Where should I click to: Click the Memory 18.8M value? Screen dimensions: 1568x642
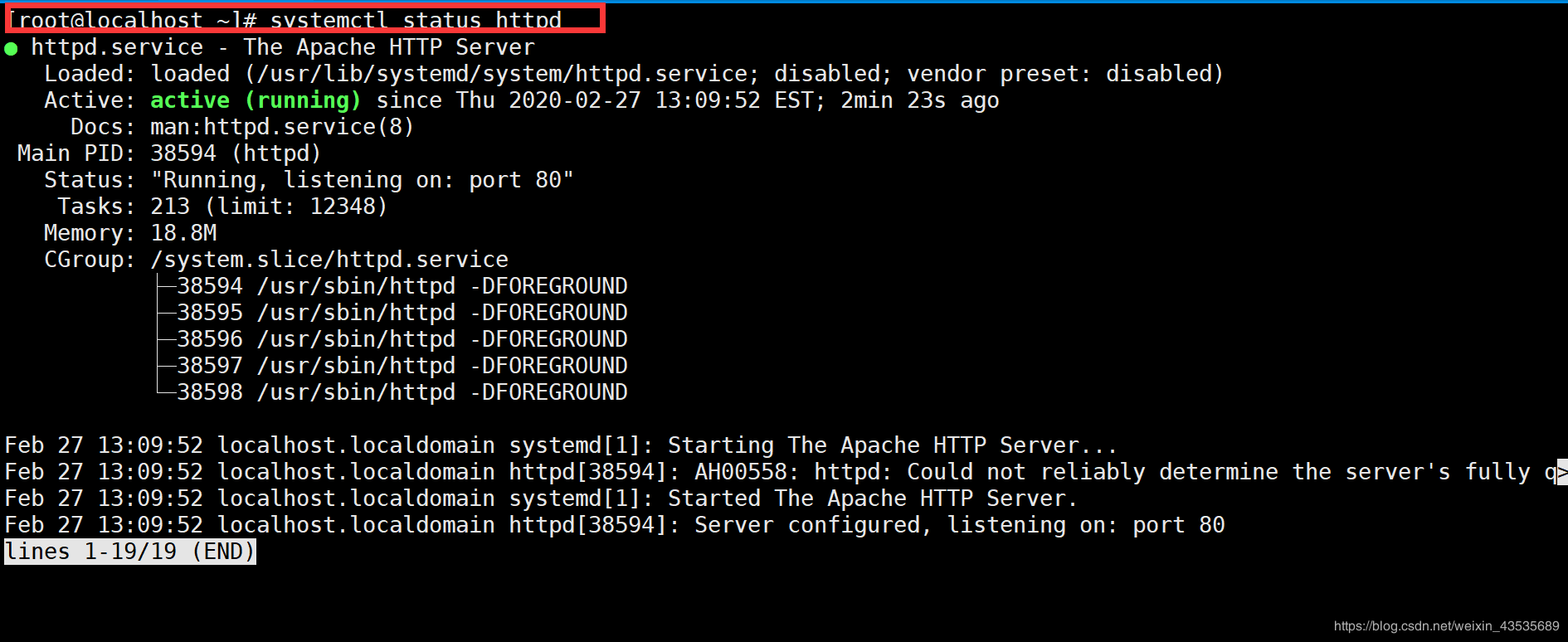[x=183, y=233]
